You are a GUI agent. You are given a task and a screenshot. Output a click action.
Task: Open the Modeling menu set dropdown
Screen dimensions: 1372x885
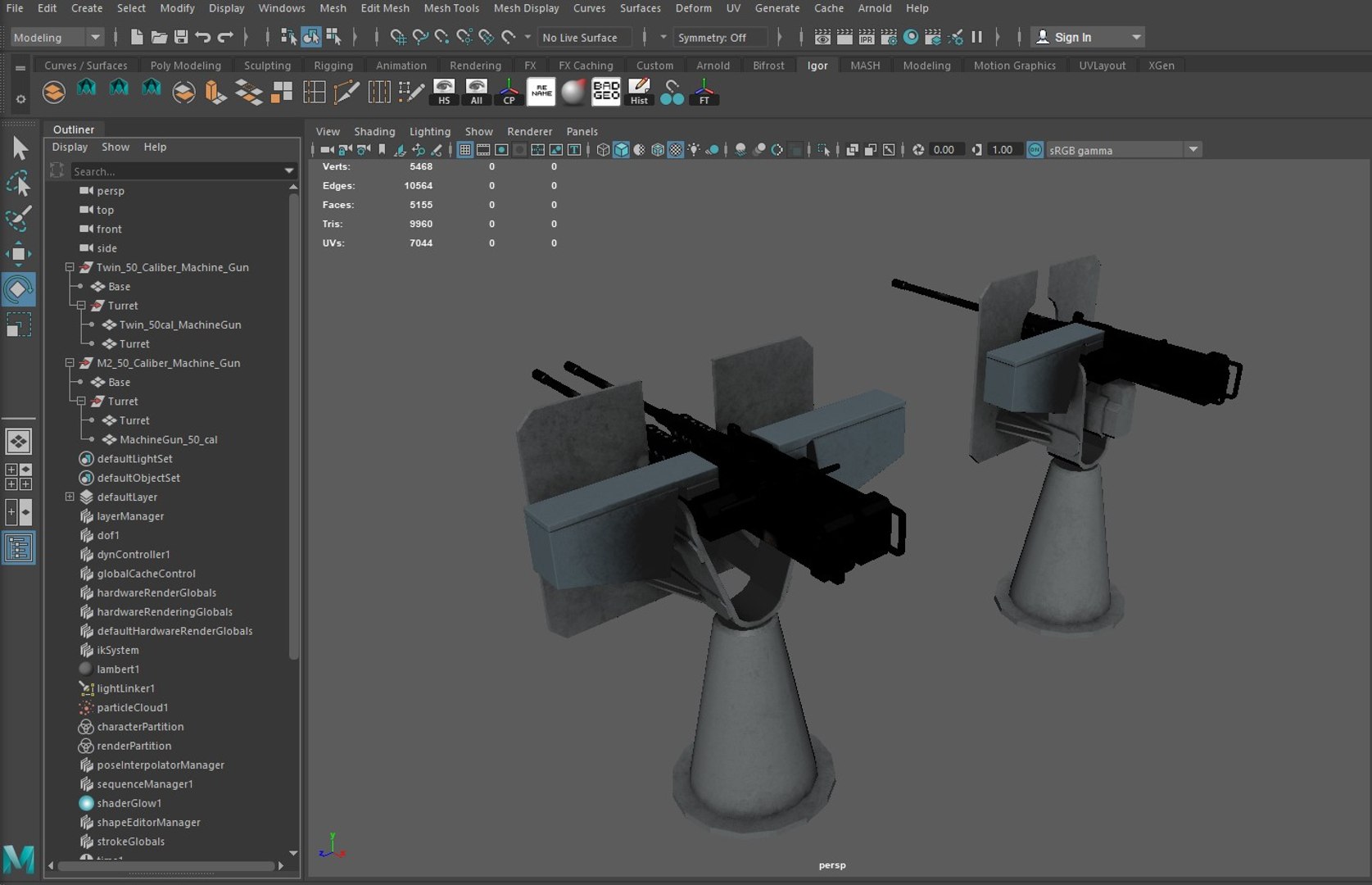[x=57, y=37]
